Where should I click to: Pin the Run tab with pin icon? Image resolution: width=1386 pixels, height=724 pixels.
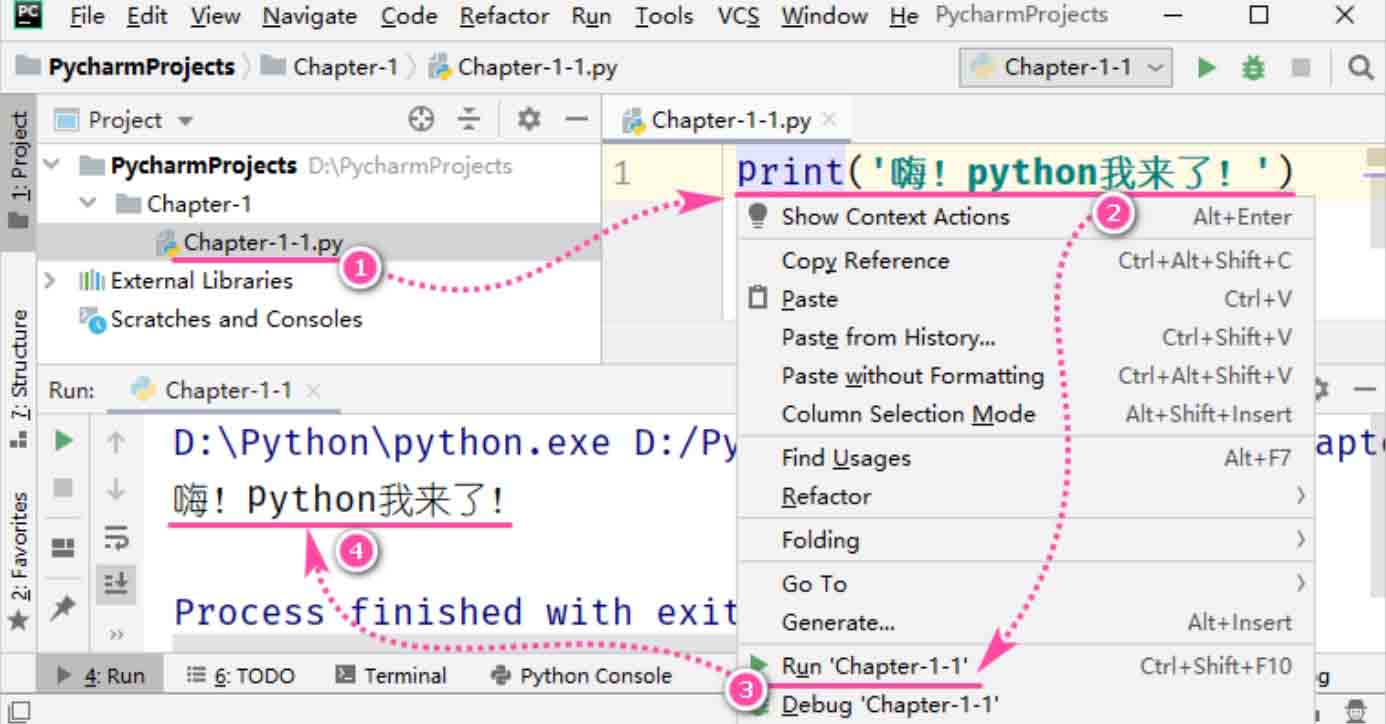63,607
